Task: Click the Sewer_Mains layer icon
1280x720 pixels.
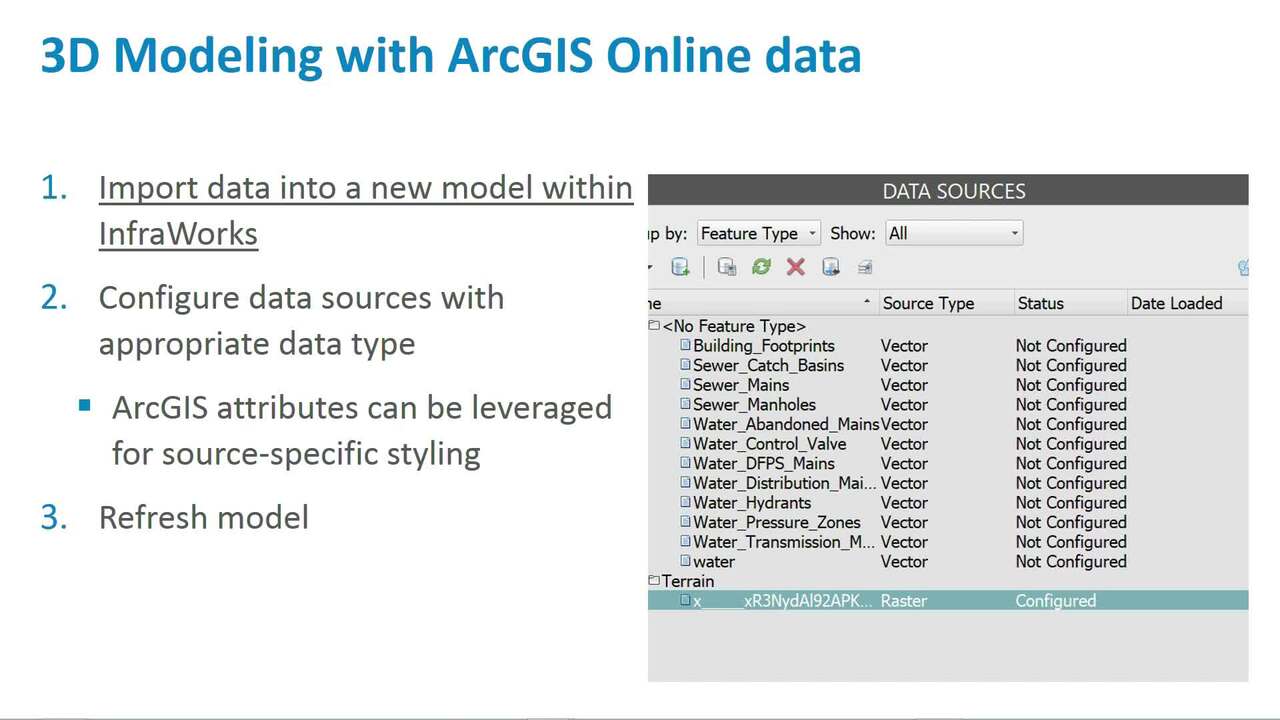Action: click(685, 384)
